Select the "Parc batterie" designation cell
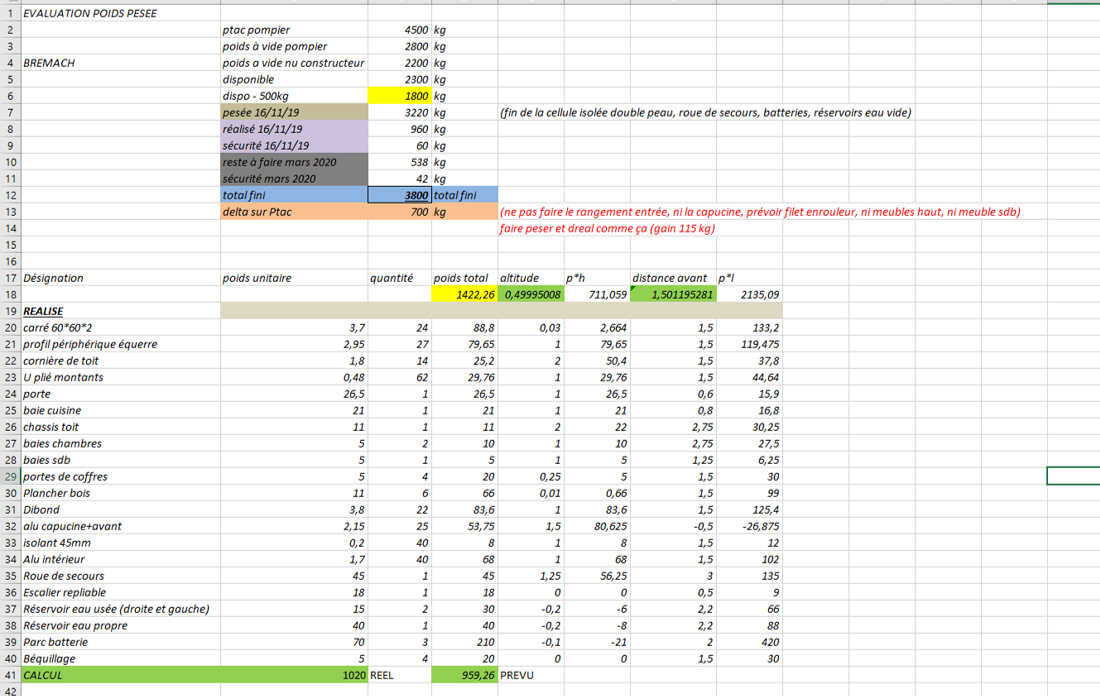Viewport: 1100px width, 696px height. (57, 642)
